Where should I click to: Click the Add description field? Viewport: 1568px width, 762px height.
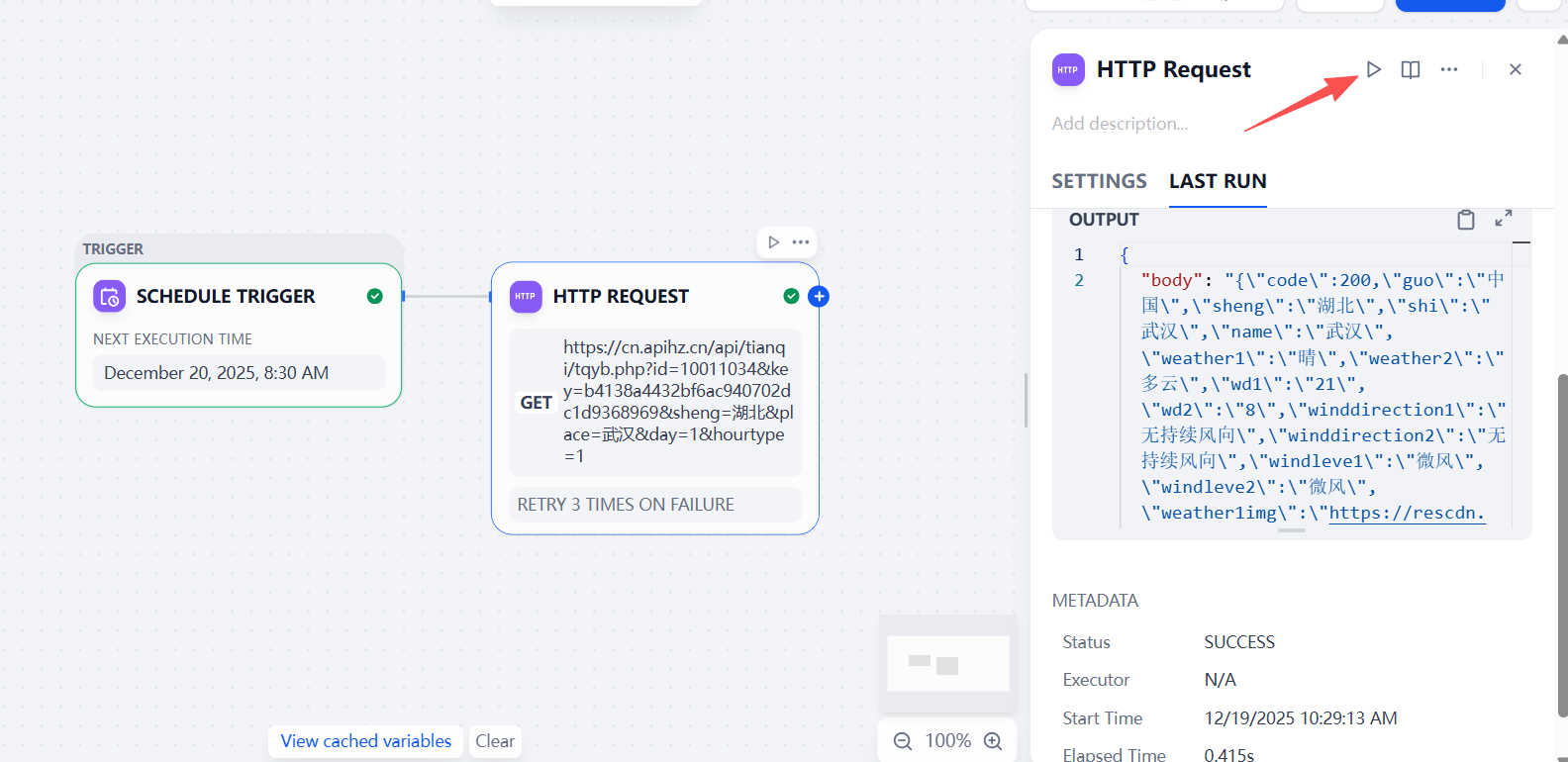point(1120,124)
